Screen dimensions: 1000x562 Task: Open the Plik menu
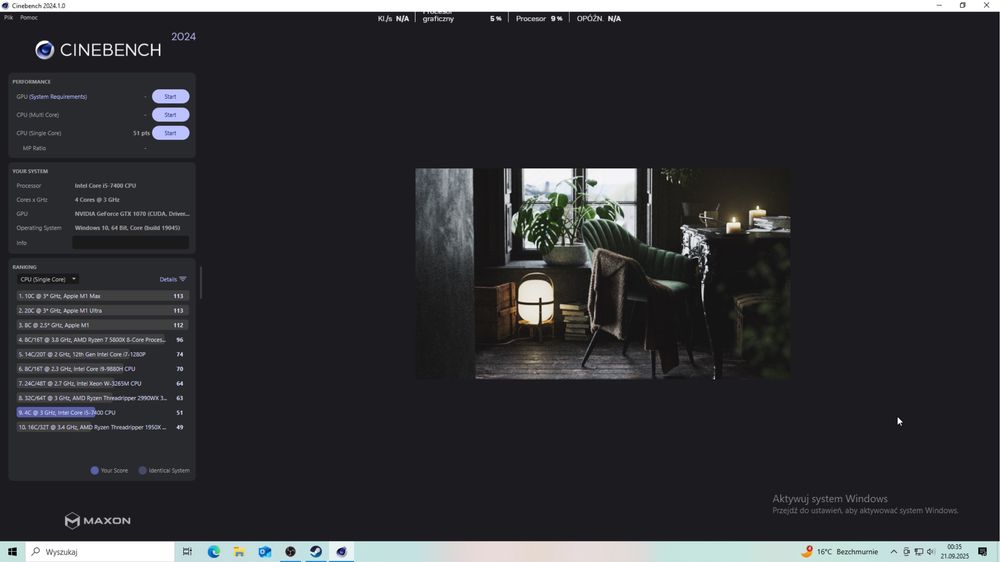8,17
